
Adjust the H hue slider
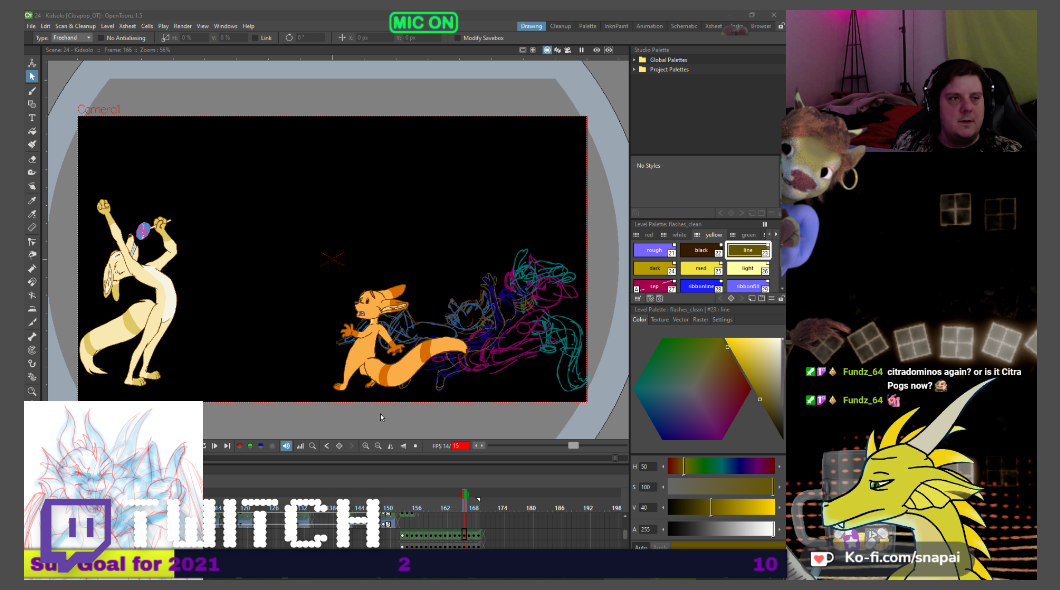coord(721,466)
